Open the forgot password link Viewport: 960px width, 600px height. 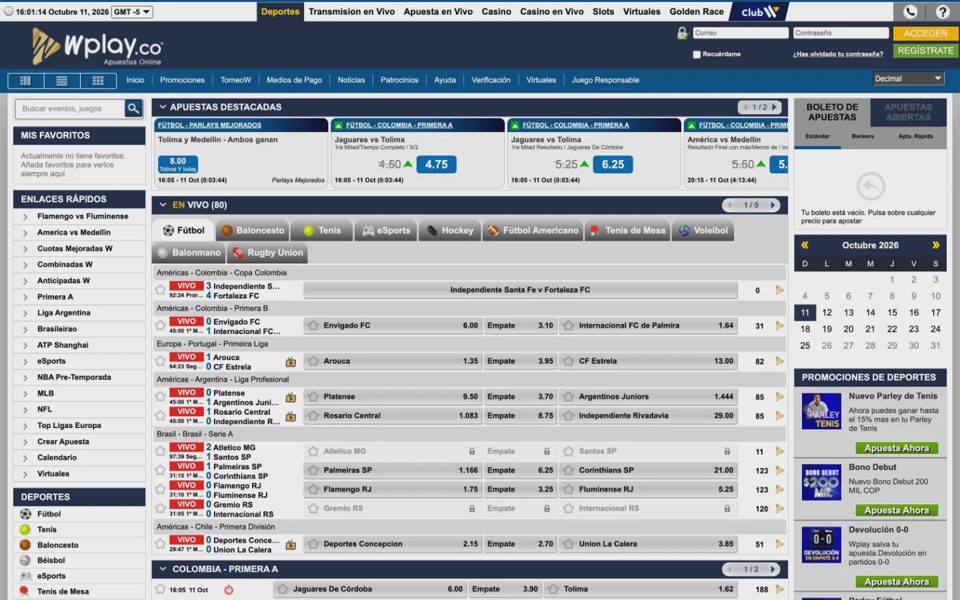(x=838, y=54)
